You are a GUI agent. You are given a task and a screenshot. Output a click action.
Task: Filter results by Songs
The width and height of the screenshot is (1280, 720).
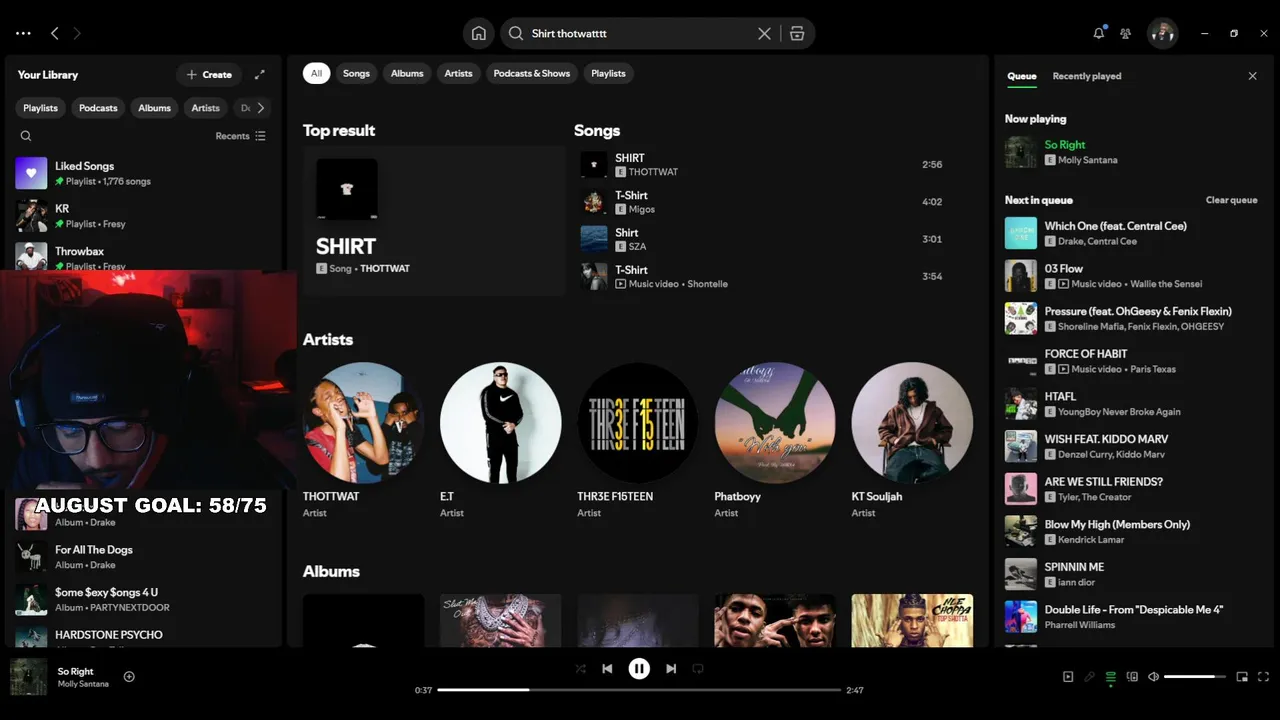(356, 73)
